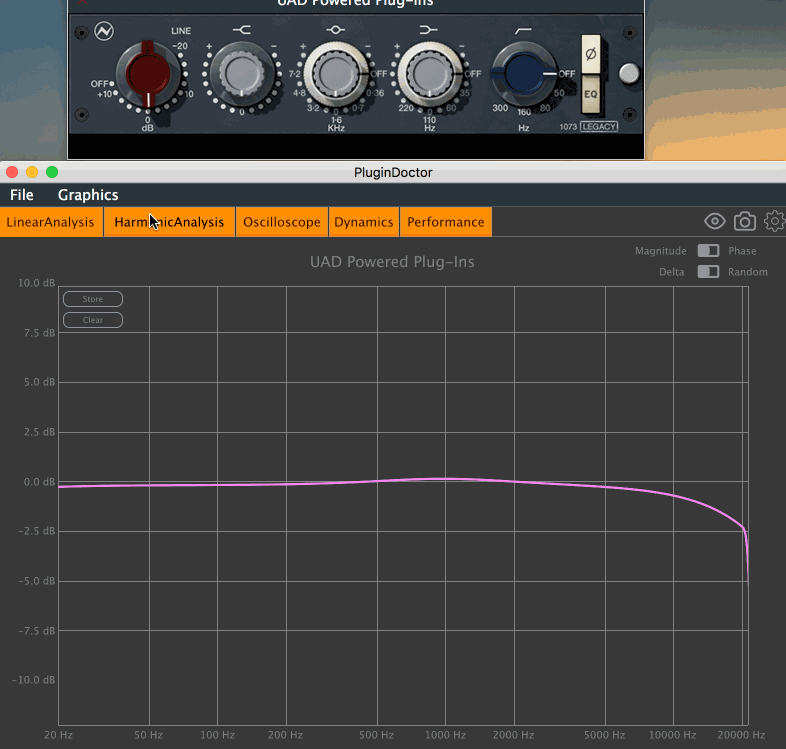Click the 300 Hz filter marking
Screen dimensions: 786x749
tap(500, 108)
